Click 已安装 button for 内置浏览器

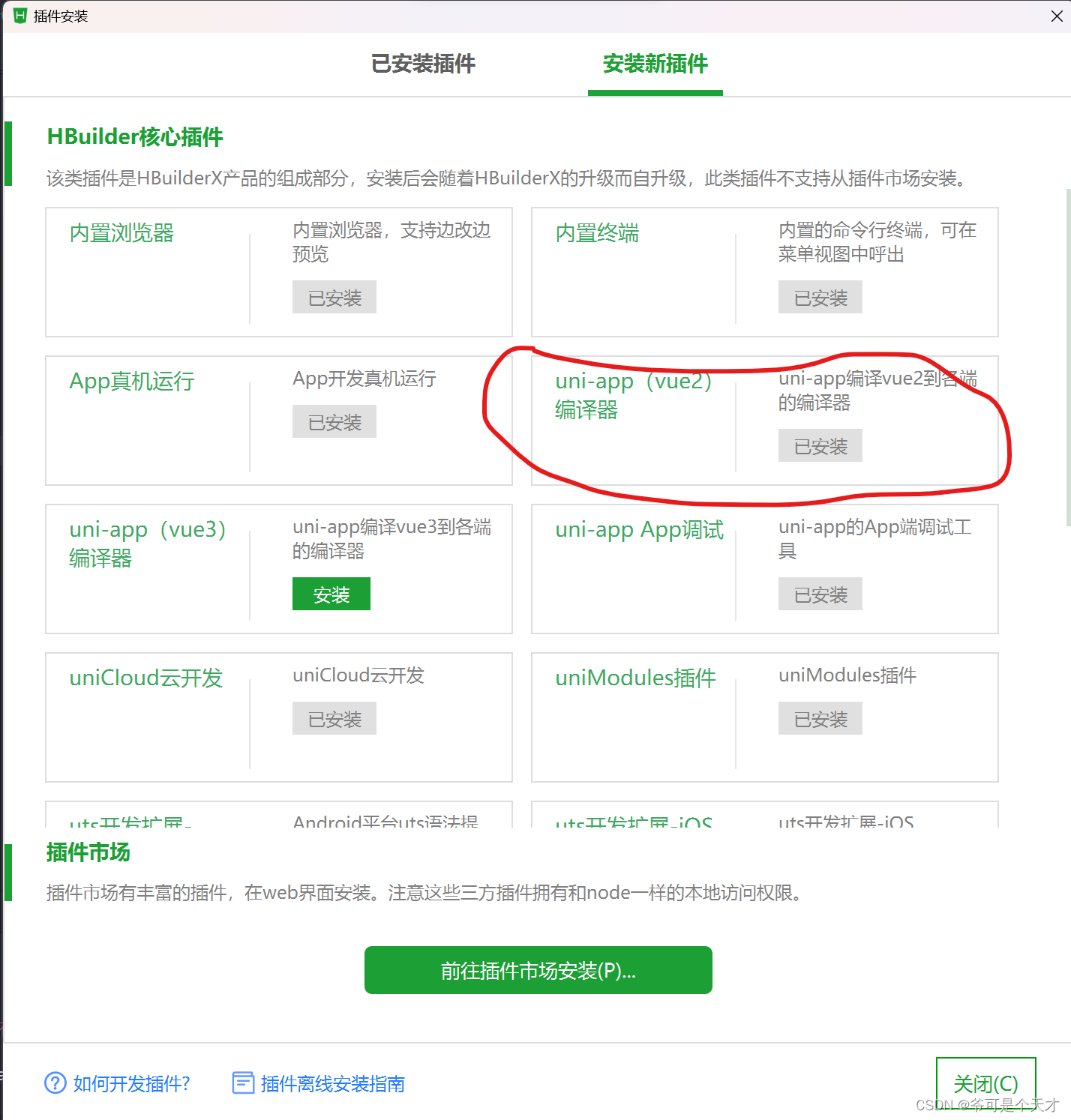tap(334, 297)
